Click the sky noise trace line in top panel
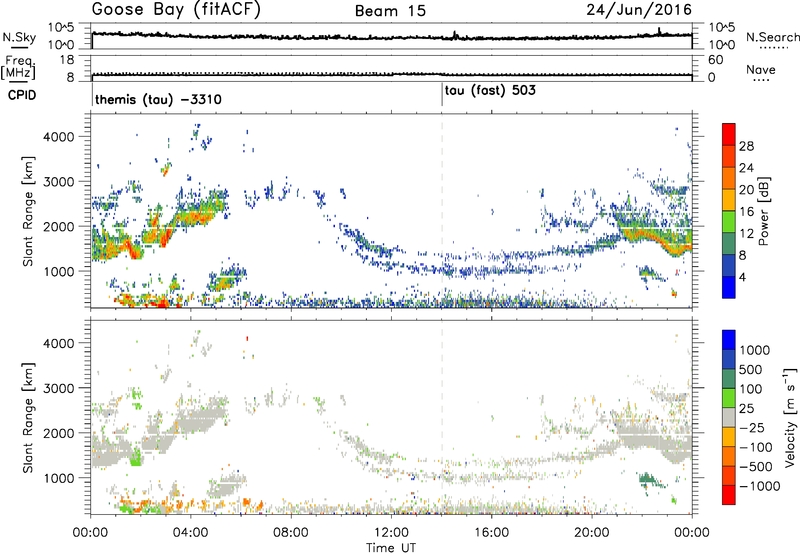 pos(391,37)
